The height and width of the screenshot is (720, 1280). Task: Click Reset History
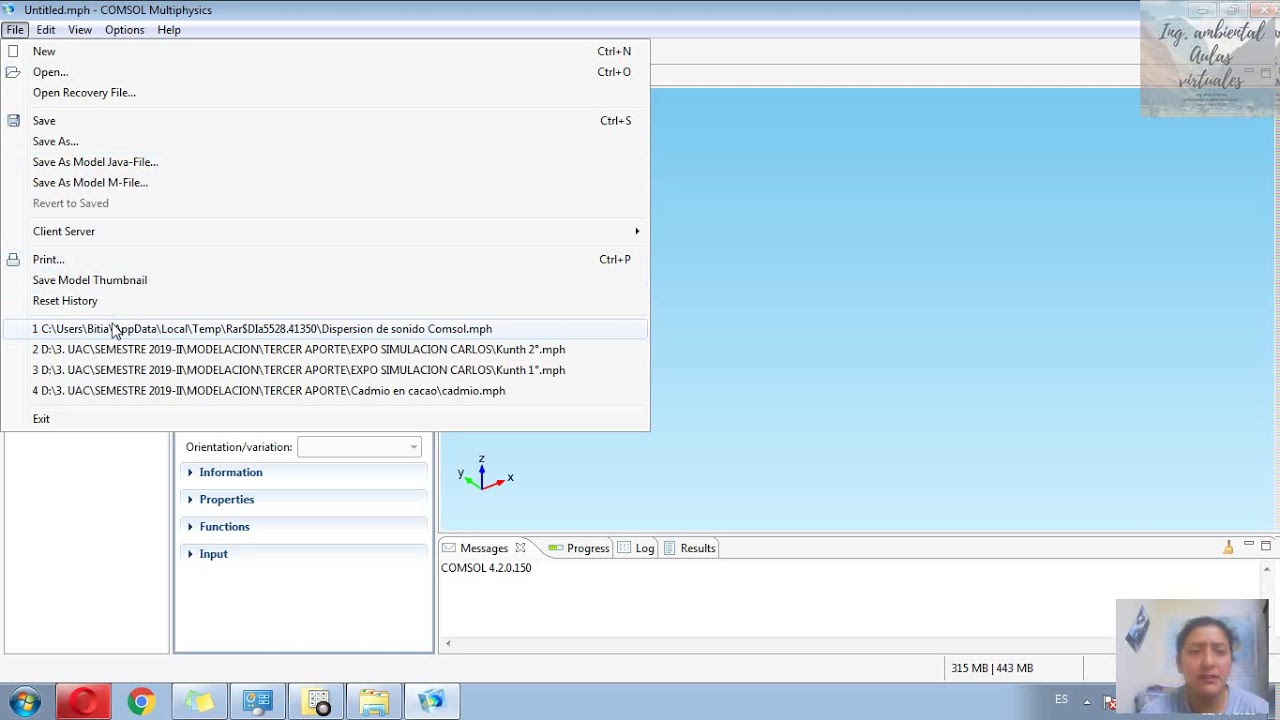325,301
